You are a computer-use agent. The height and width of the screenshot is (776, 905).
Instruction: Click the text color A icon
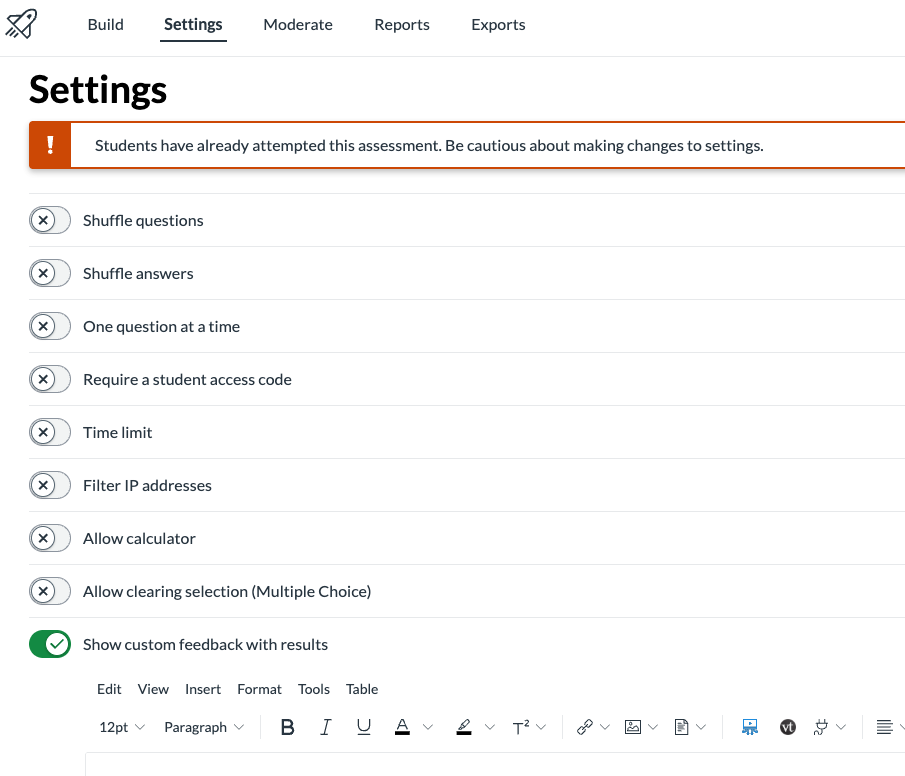pyautogui.click(x=402, y=728)
